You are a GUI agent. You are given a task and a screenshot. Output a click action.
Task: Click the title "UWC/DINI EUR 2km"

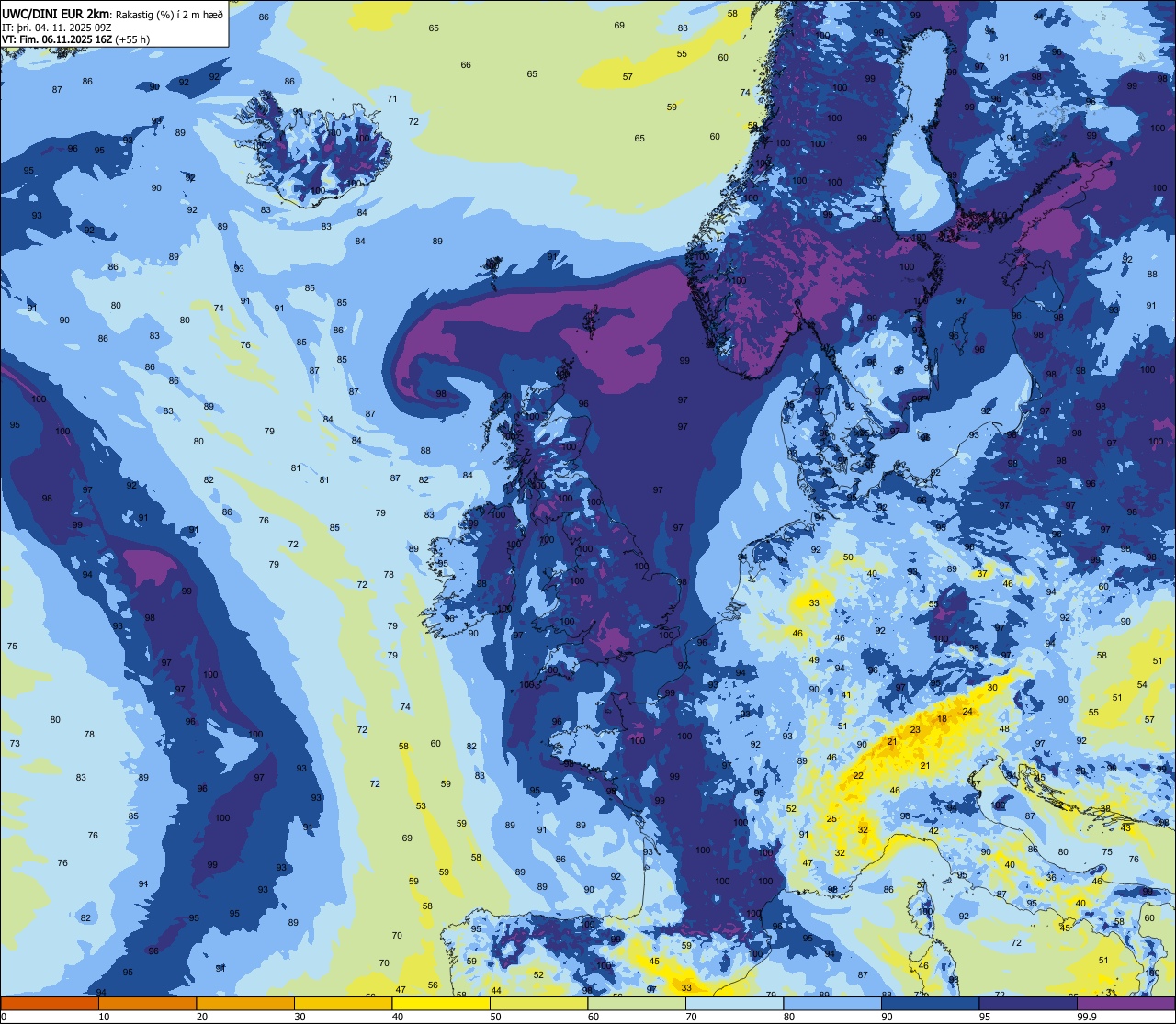57,16
